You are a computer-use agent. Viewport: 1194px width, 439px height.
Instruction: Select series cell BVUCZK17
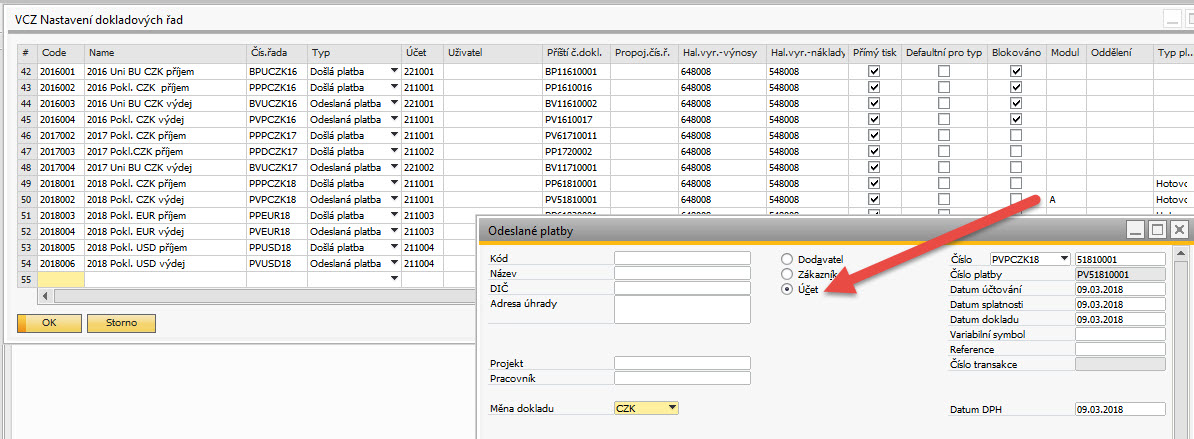pos(276,167)
